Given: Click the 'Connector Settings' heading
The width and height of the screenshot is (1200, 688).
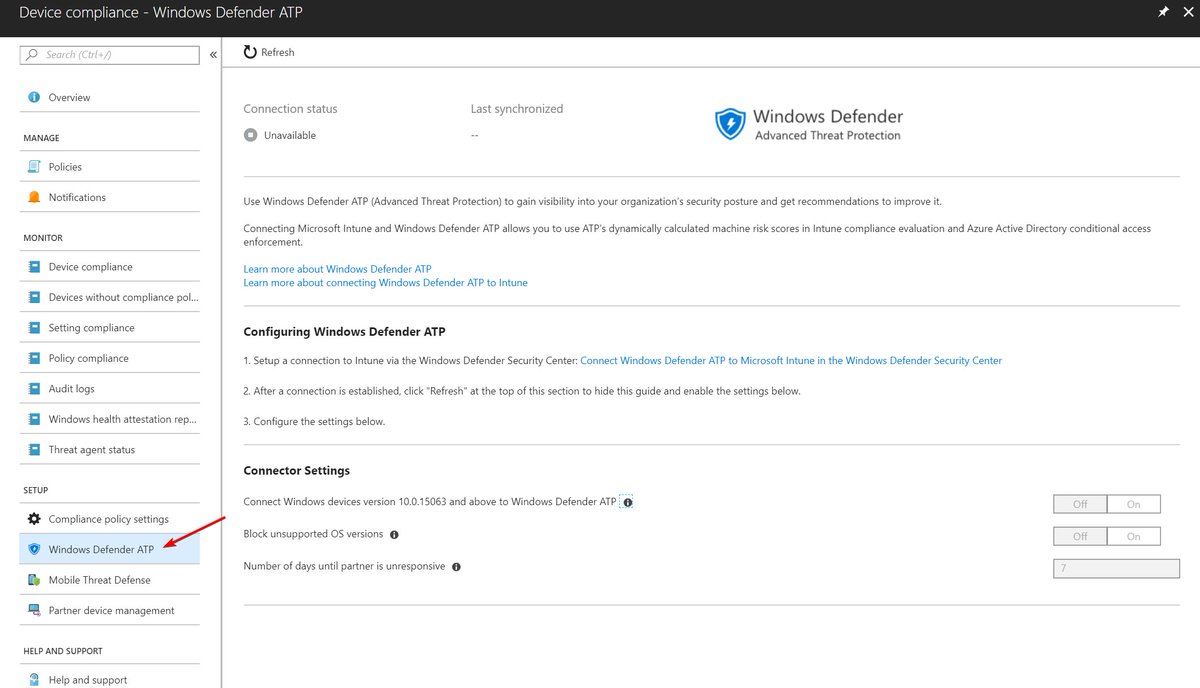Looking at the screenshot, I should (x=297, y=471).
